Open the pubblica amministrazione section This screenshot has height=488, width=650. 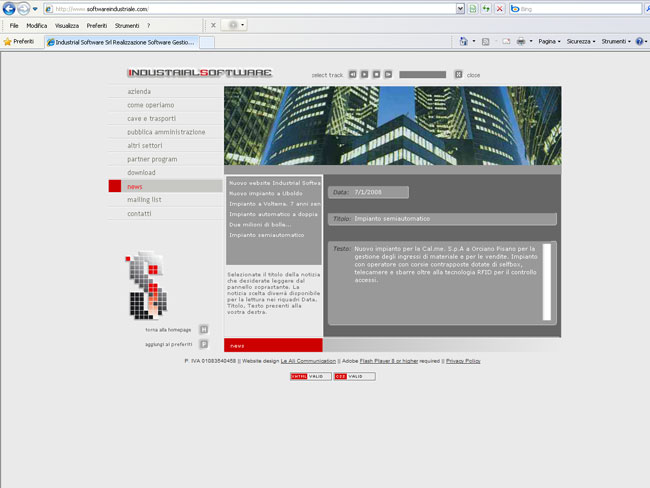tap(166, 132)
